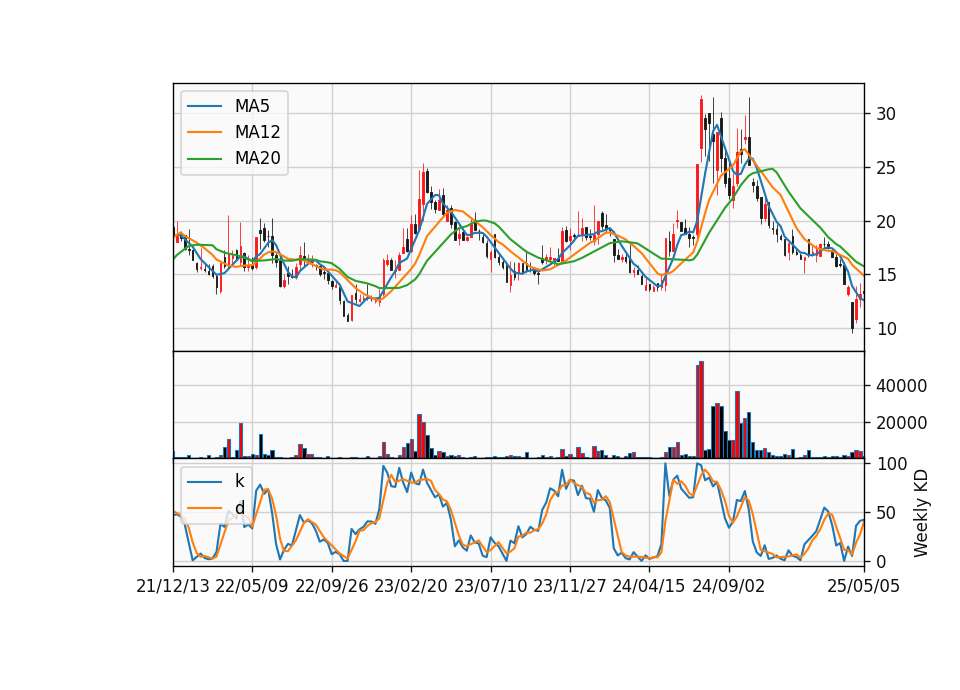Click the volume axis value 40000
The height and width of the screenshot is (690, 960).
click(x=901, y=386)
